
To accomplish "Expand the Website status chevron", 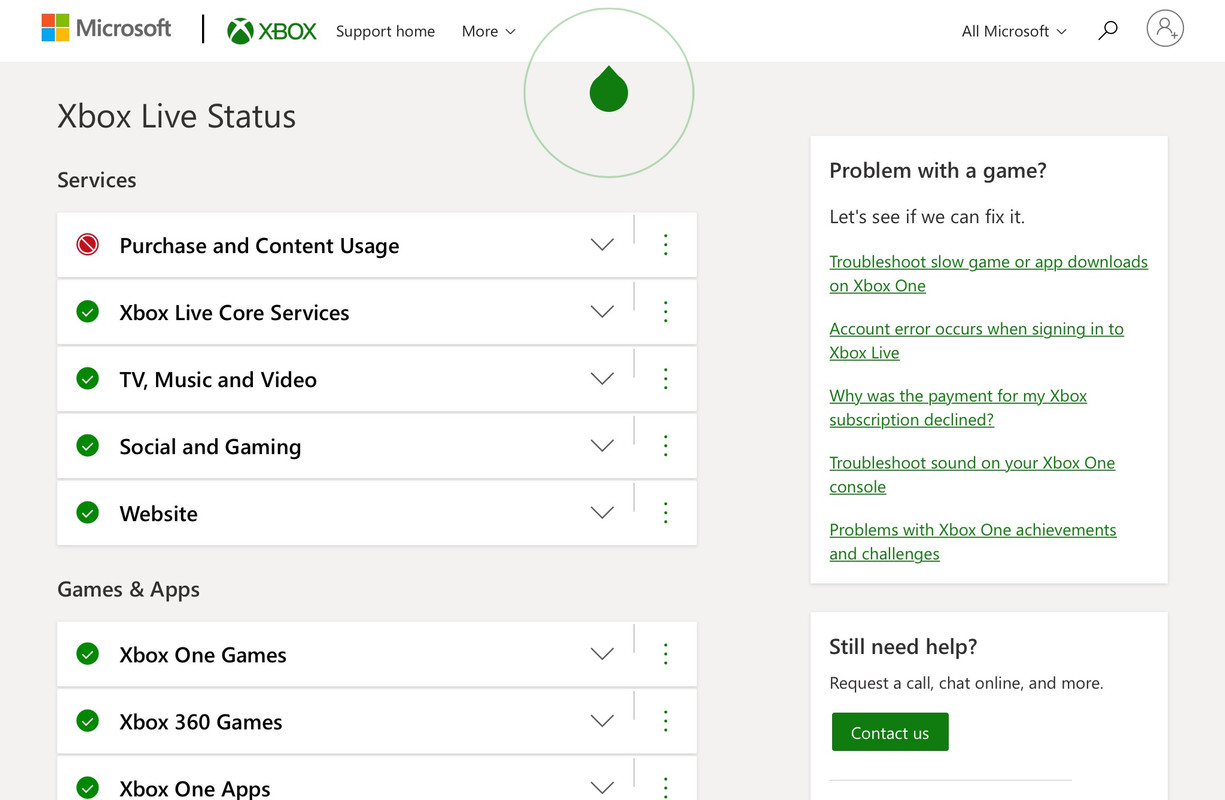I will (x=602, y=513).
